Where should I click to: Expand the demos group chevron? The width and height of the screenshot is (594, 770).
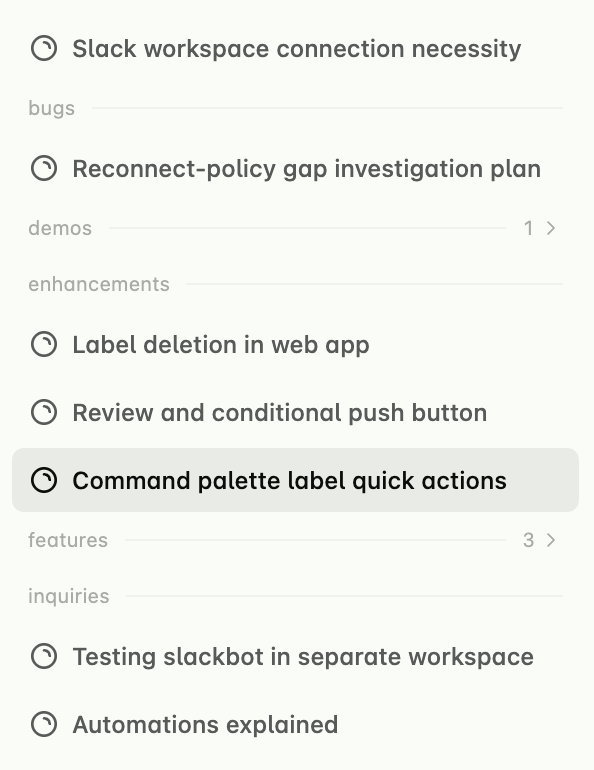pos(551,228)
